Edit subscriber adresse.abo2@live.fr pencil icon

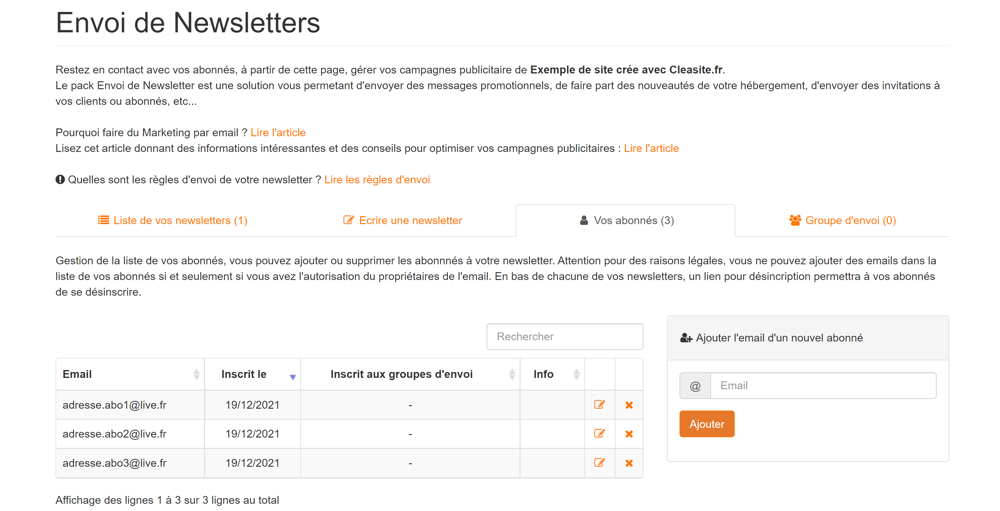point(599,434)
